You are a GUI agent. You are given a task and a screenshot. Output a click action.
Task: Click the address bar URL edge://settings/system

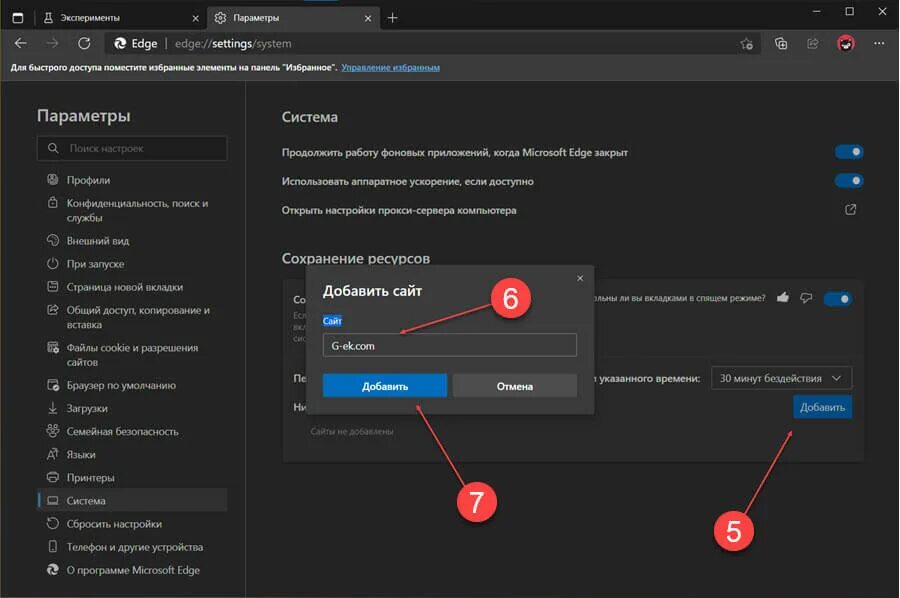point(232,44)
